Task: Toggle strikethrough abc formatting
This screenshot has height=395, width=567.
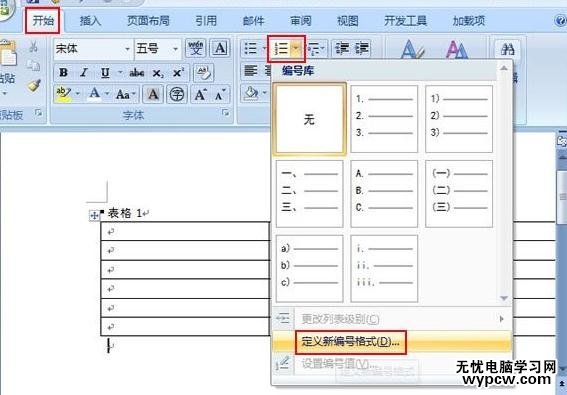Action: [x=137, y=73]
